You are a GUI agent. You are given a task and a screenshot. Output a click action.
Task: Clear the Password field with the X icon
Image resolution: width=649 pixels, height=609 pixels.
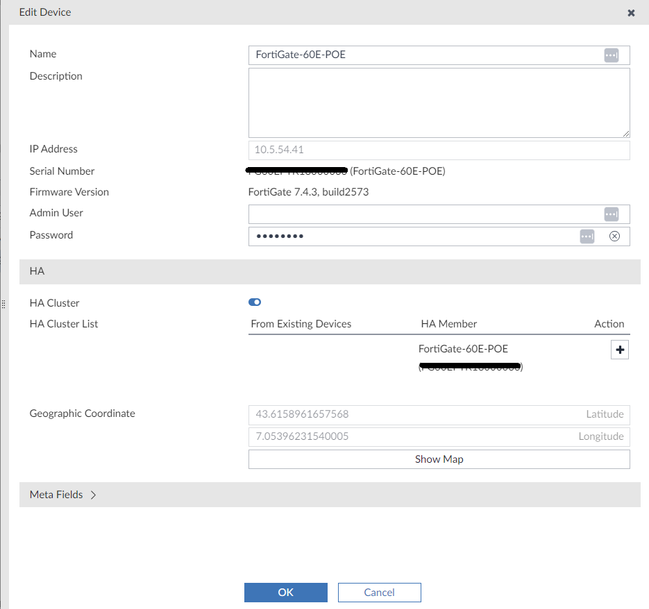point(614,236)
